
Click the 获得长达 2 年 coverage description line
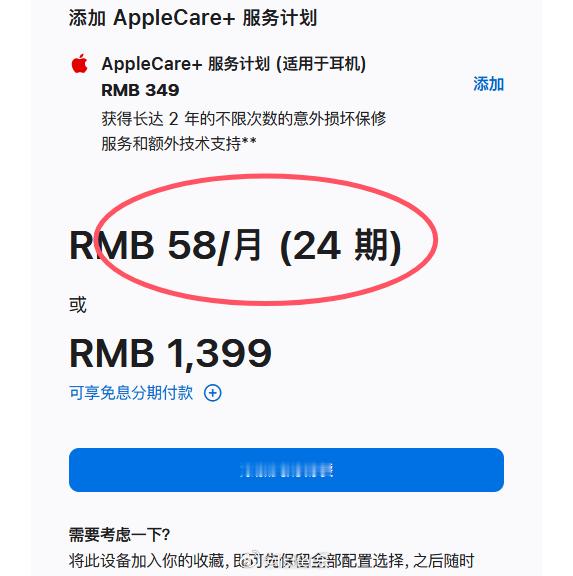pos(244,119)
